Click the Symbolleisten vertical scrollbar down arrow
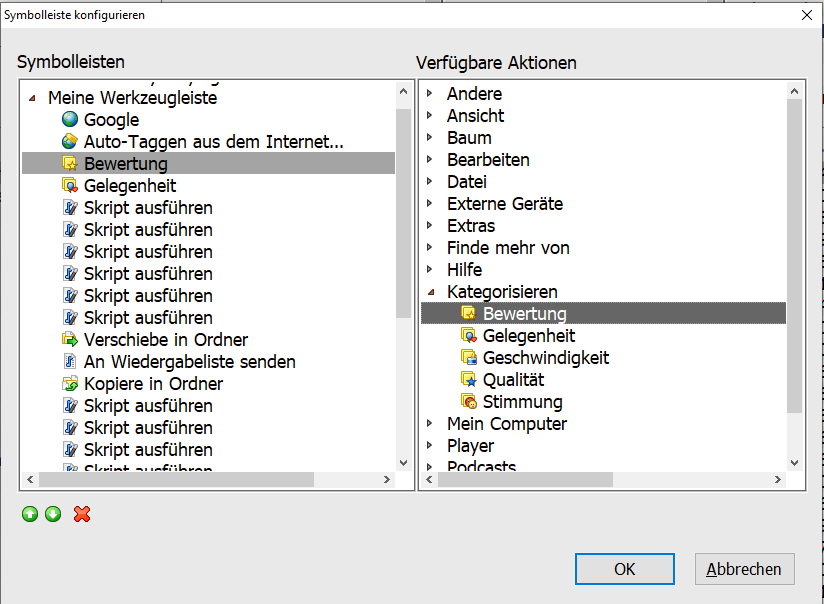This screenshot has height=604, width=824. [403, 463]
